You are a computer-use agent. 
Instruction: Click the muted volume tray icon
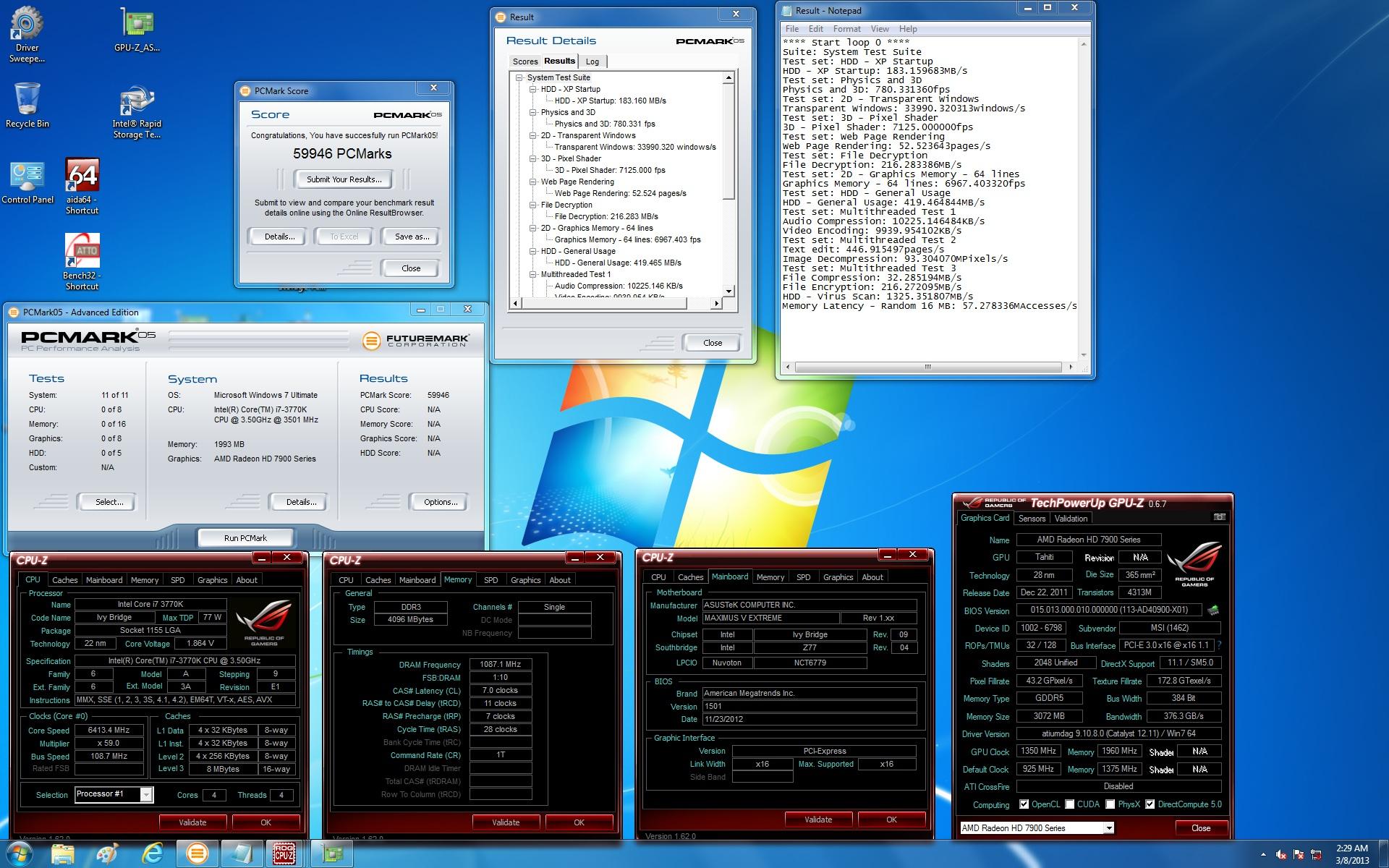pyautogui.click(x=1282, y=855)
